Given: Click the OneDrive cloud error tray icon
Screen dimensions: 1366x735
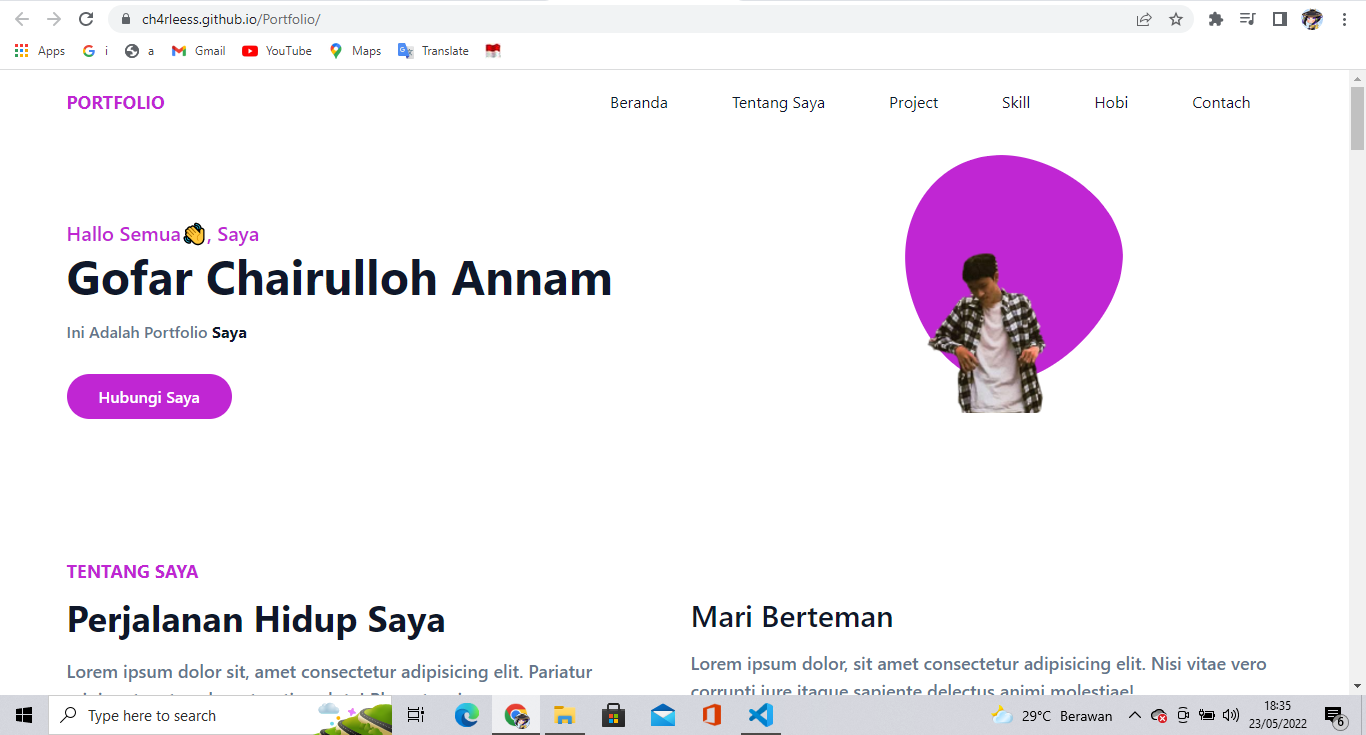Looking at the screenshot, I should tap(1159, 715).
